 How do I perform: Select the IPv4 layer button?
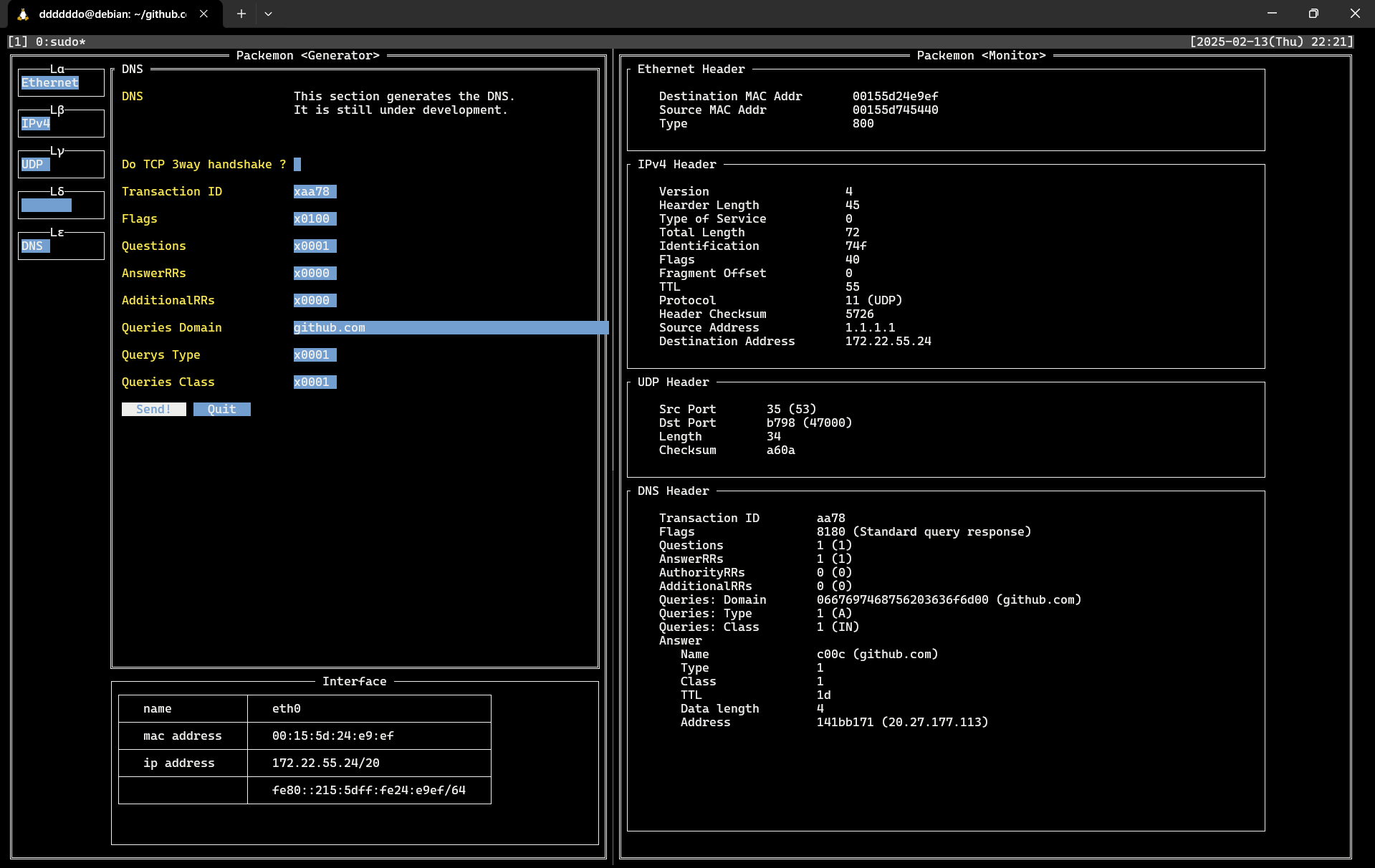(36, 124)
